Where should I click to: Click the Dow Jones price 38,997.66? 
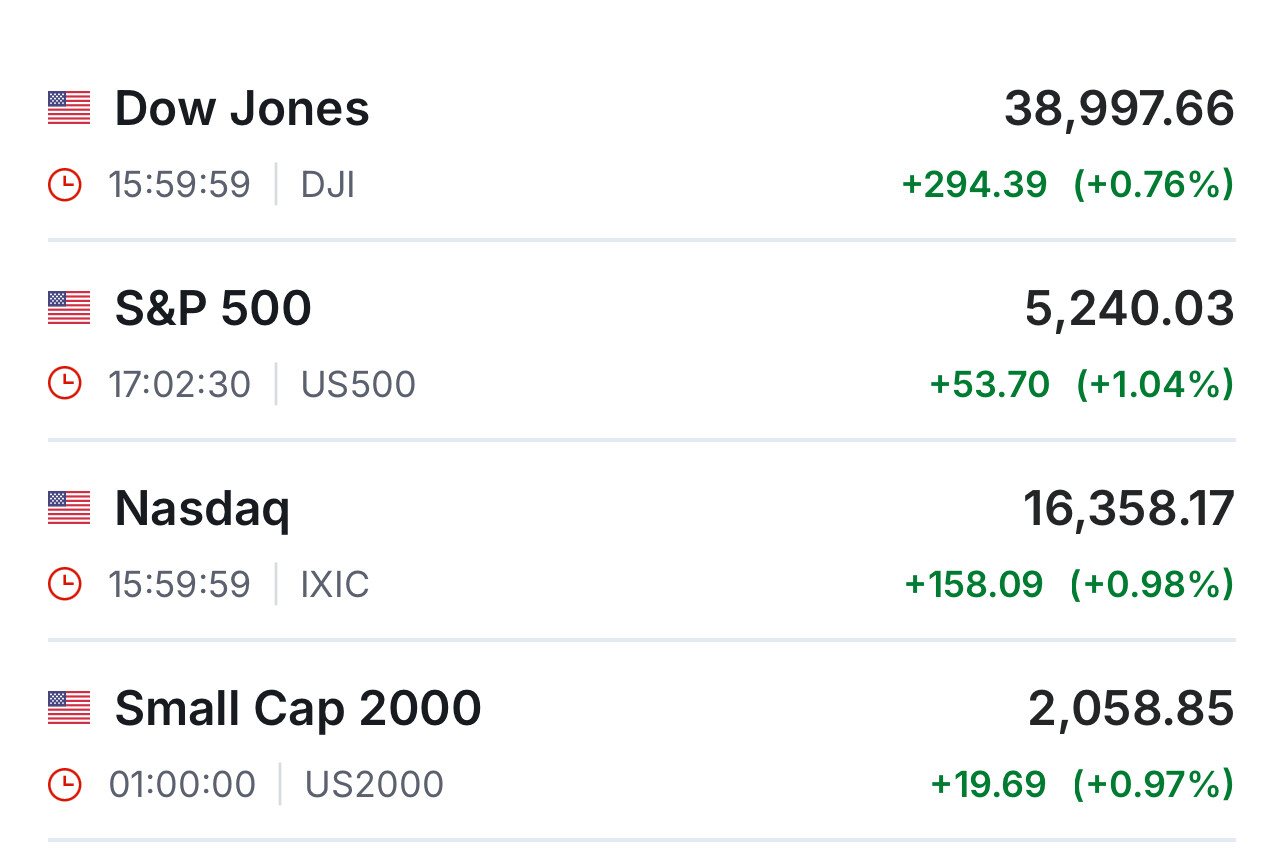pos(1119,108)
